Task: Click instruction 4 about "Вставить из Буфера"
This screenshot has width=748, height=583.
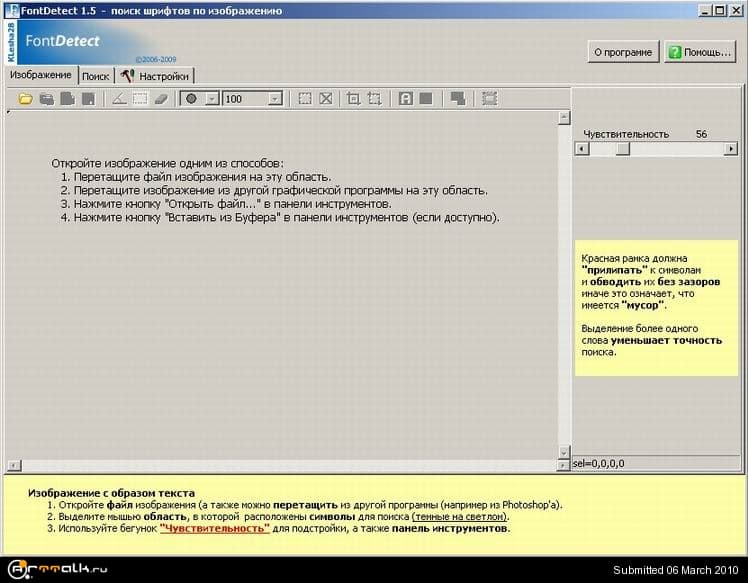Action: pos(280,218)
